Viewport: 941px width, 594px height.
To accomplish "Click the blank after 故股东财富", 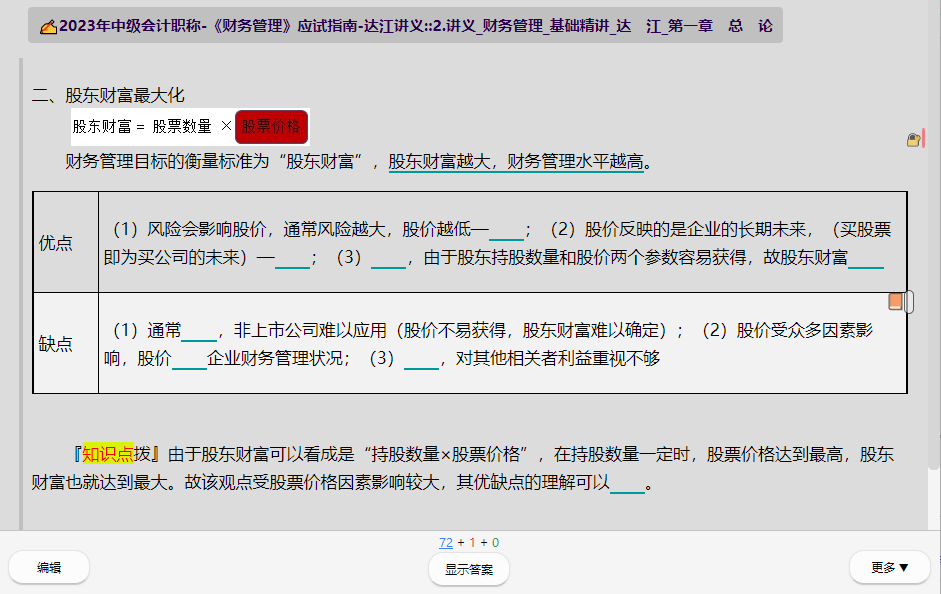I will tap(865, 259).
